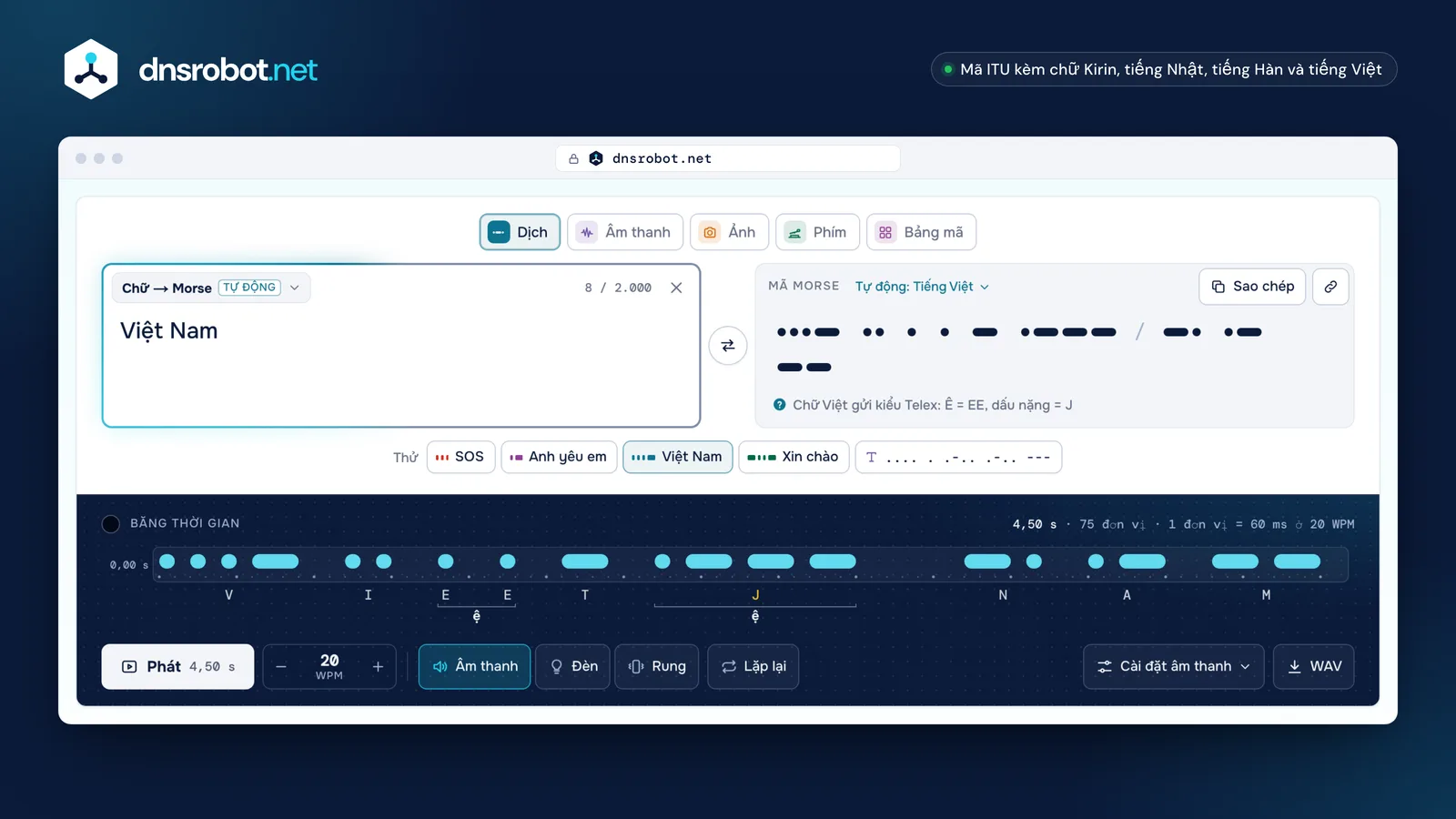Click the Sao chép copy button
1456x819 pixels.
tap(1253, 287)
